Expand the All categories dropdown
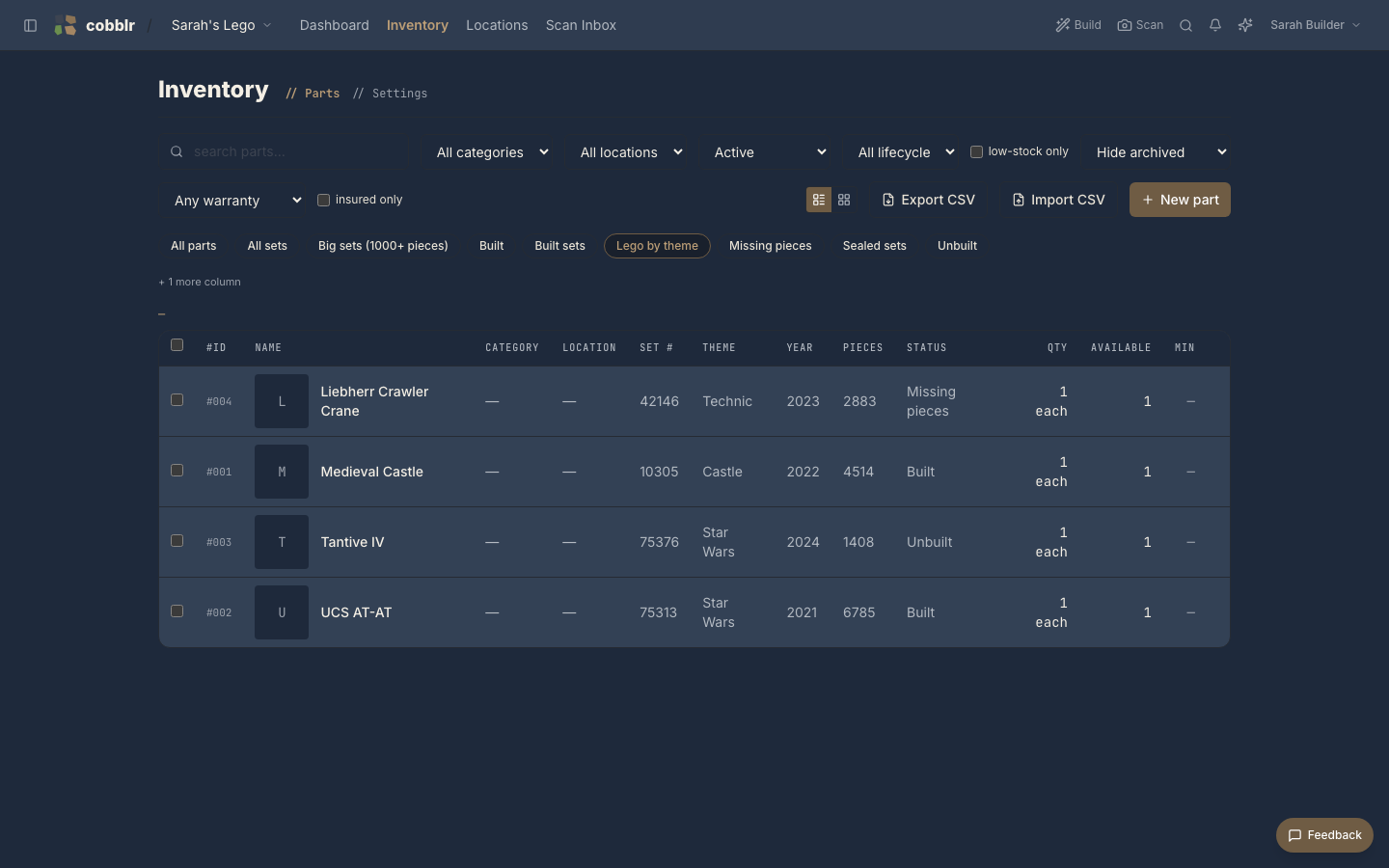1389x868 pixels. pyautogui.click(x=493, y=152)
